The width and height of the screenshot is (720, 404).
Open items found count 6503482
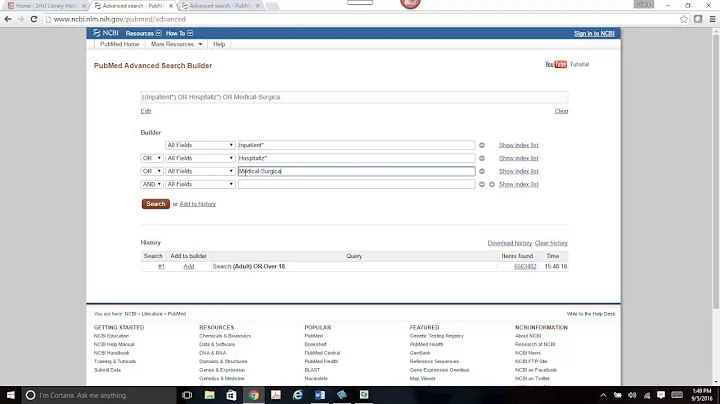525,266
